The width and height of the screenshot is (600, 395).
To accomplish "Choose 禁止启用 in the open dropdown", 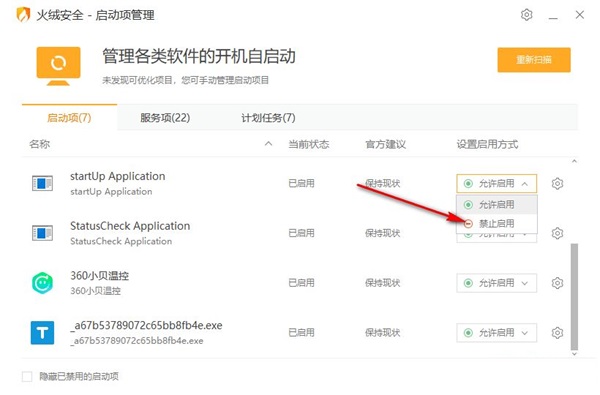I will (497, 224).
